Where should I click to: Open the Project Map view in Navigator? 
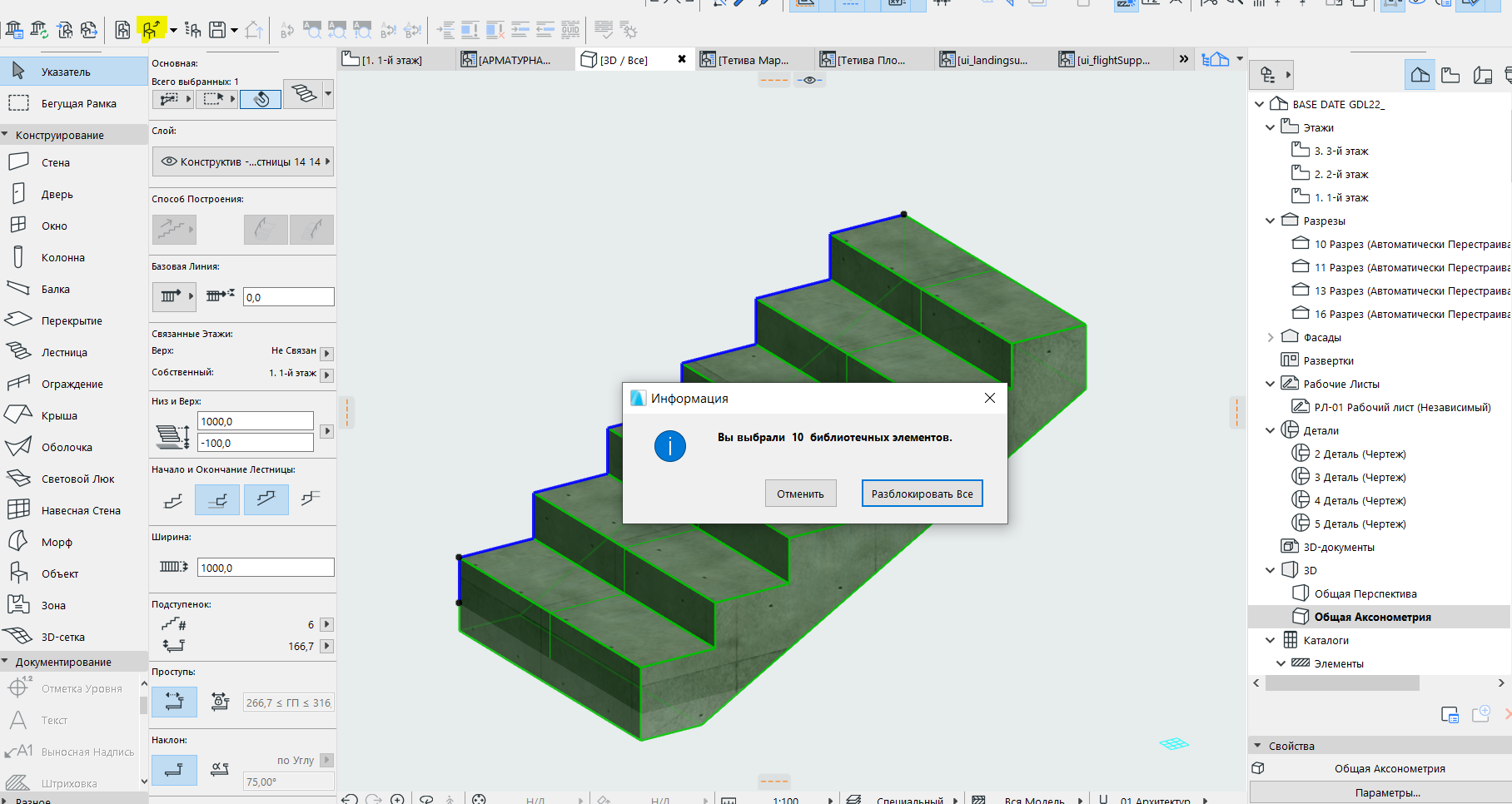[x=1420, y=75]
